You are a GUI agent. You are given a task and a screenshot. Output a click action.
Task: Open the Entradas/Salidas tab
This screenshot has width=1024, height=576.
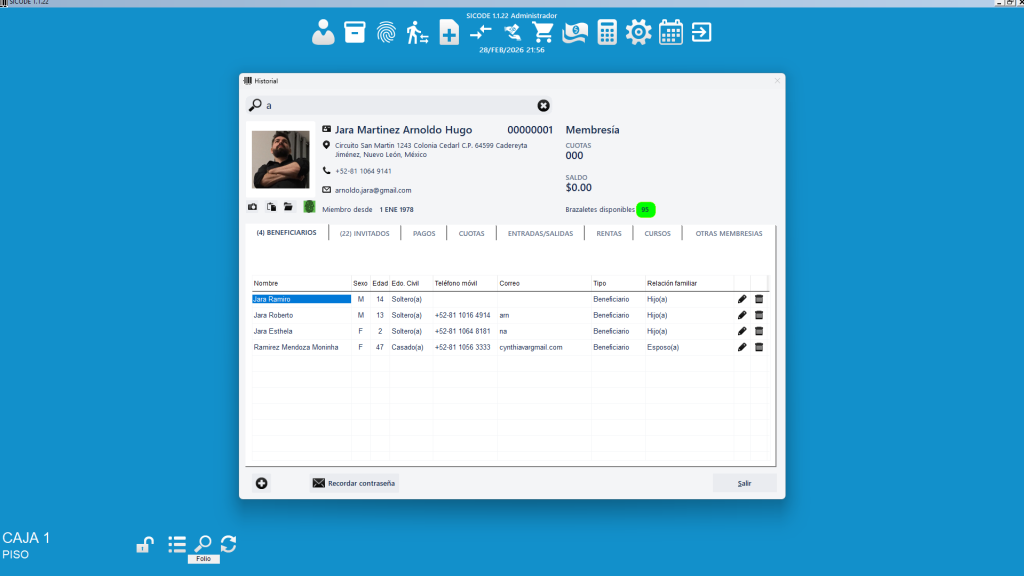point(540,233)
